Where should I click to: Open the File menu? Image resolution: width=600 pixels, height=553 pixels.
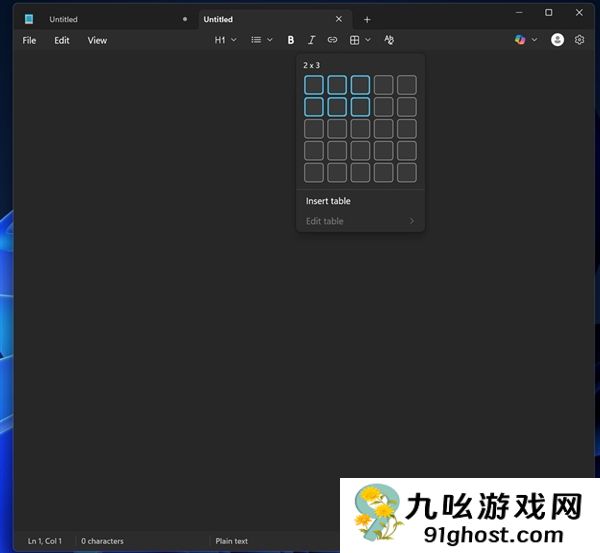coord(29,40)
